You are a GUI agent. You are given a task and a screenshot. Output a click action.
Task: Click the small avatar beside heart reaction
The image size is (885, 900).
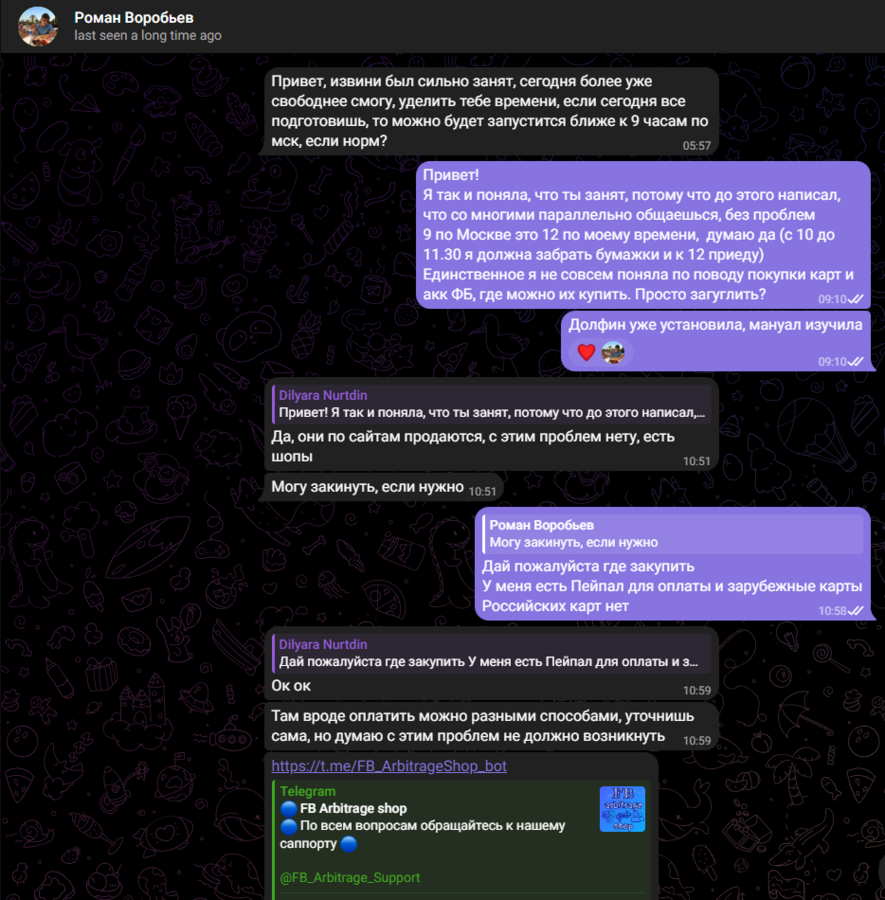(613, 352)
